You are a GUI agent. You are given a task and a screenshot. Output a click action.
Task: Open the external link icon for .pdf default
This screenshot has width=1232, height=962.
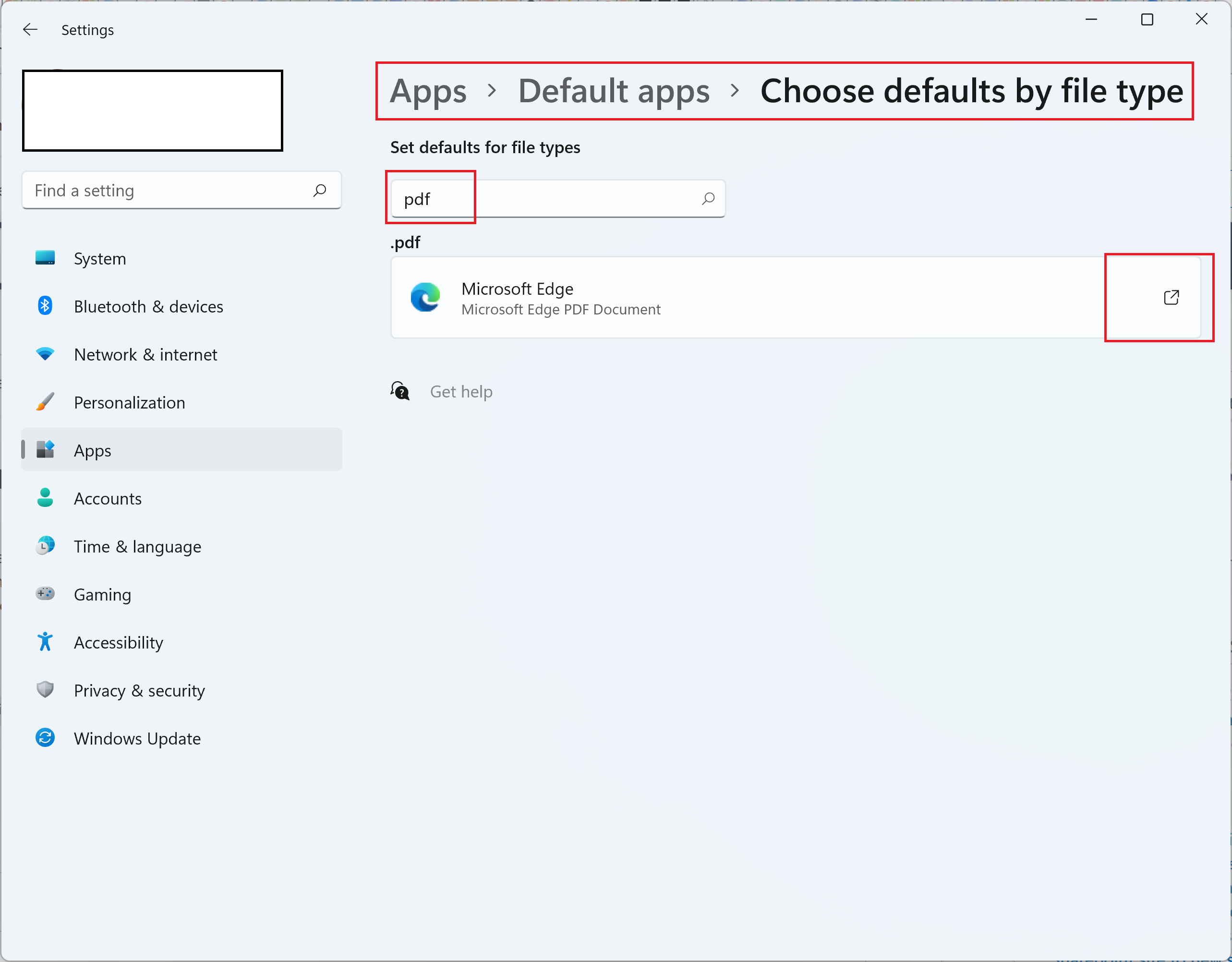(1171, 297)
